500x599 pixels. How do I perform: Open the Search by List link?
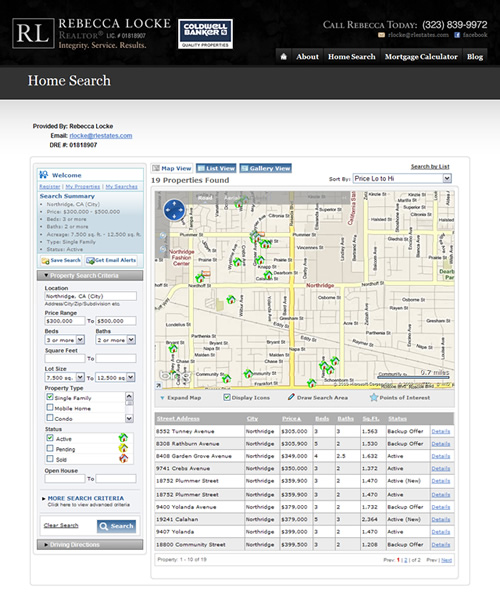(430, 167)
